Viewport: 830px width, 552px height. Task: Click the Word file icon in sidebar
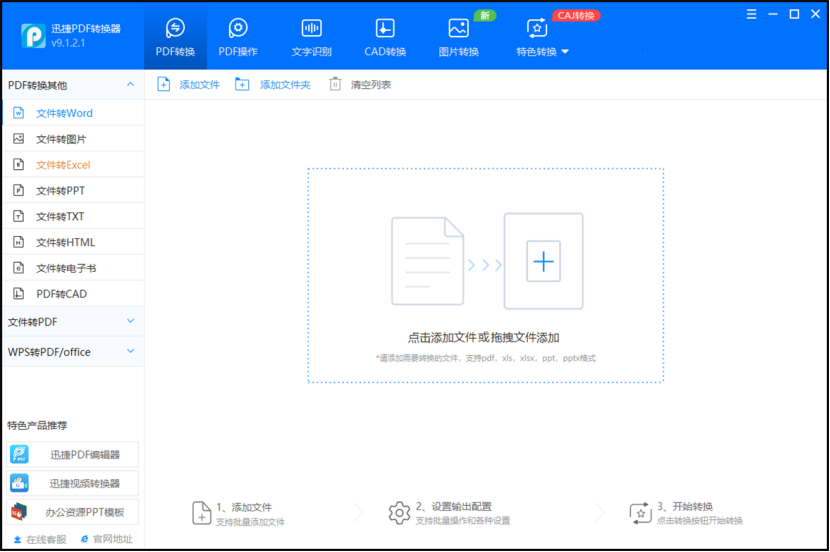point(19,113)
